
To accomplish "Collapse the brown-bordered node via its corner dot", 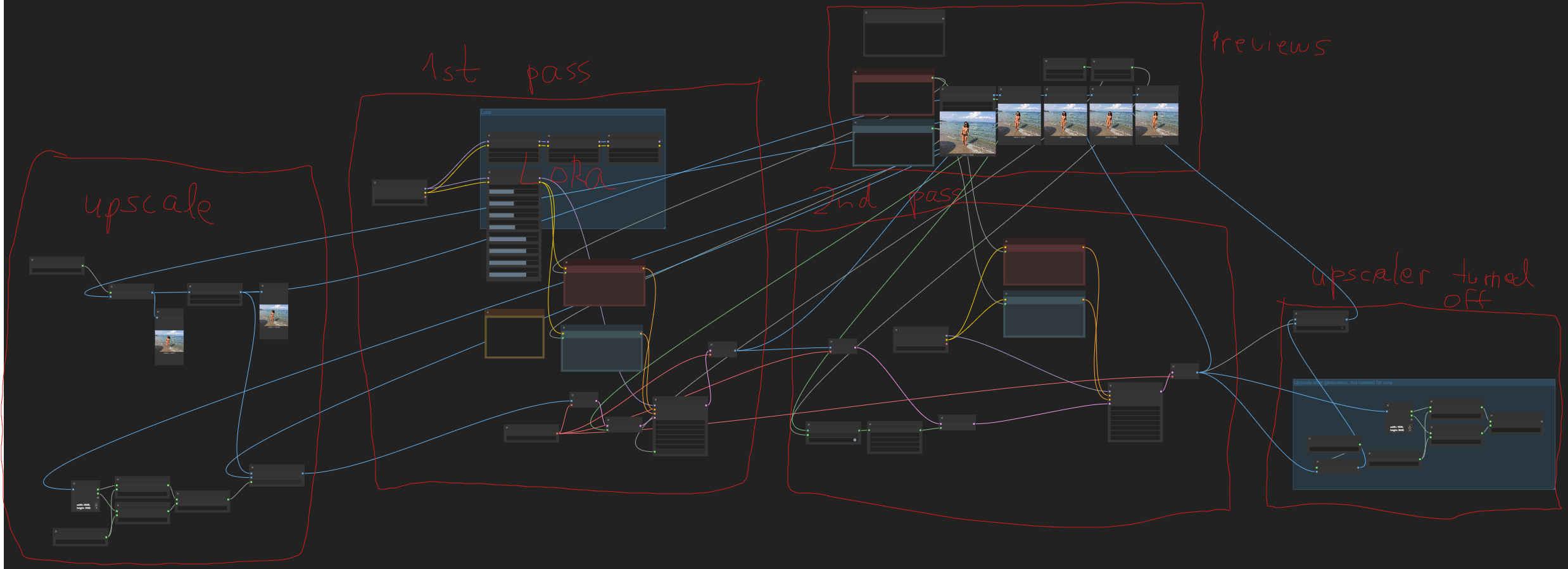I will coord(488,313).
